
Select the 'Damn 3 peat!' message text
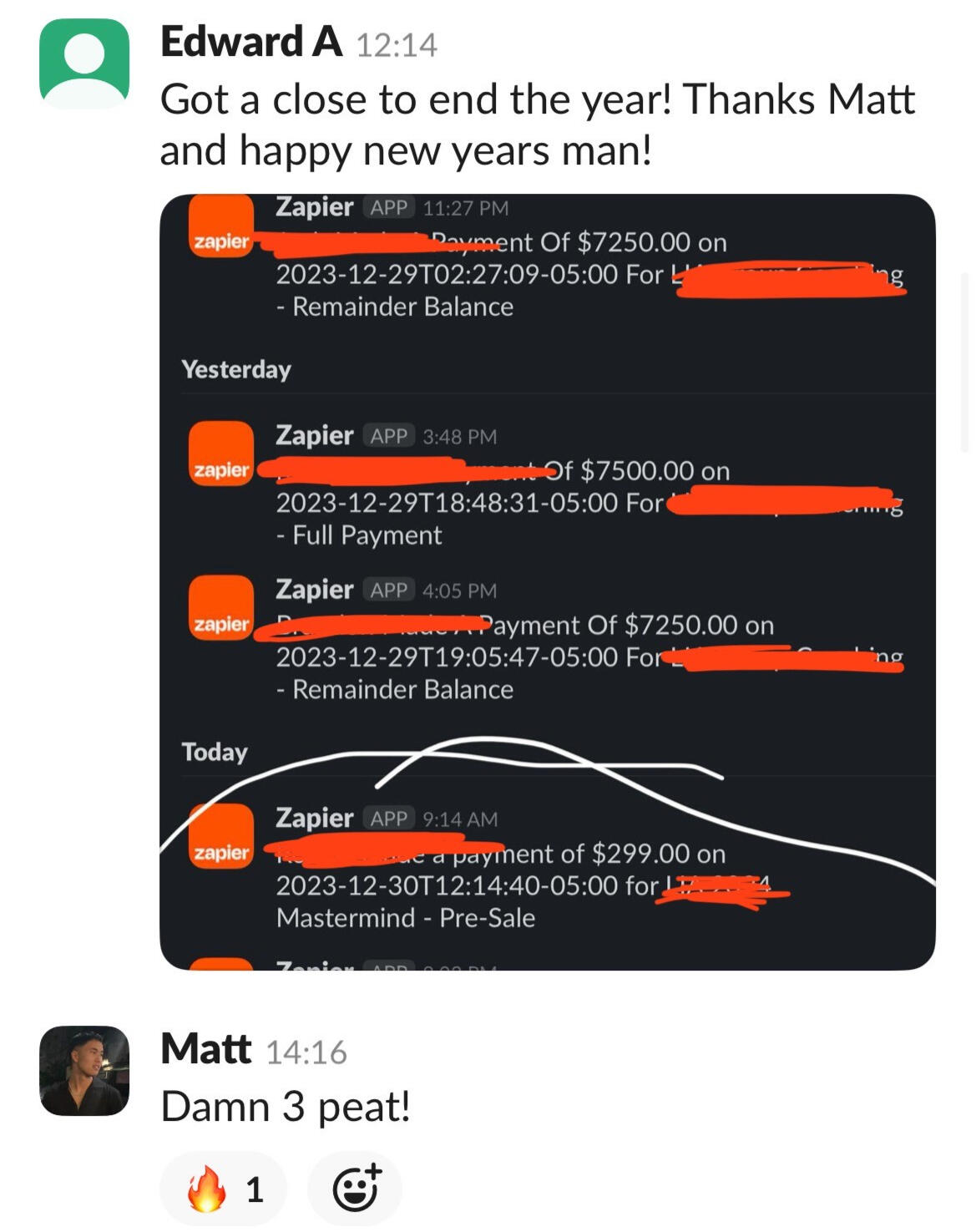click(286, 1107)
